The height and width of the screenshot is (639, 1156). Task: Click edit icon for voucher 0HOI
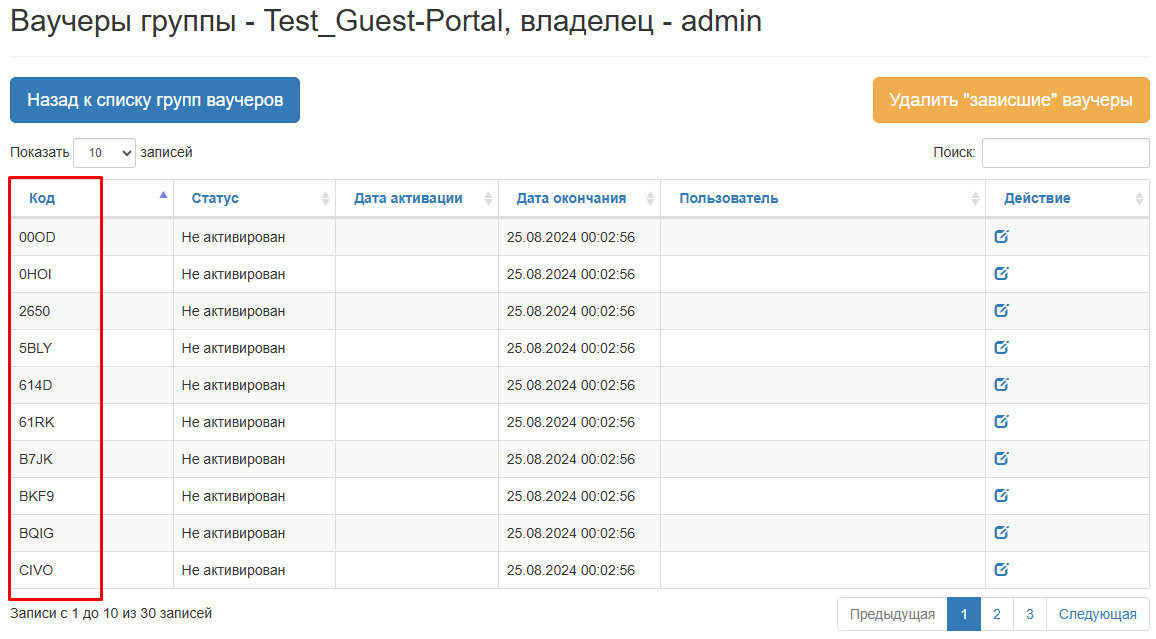tap(1001, 274)
